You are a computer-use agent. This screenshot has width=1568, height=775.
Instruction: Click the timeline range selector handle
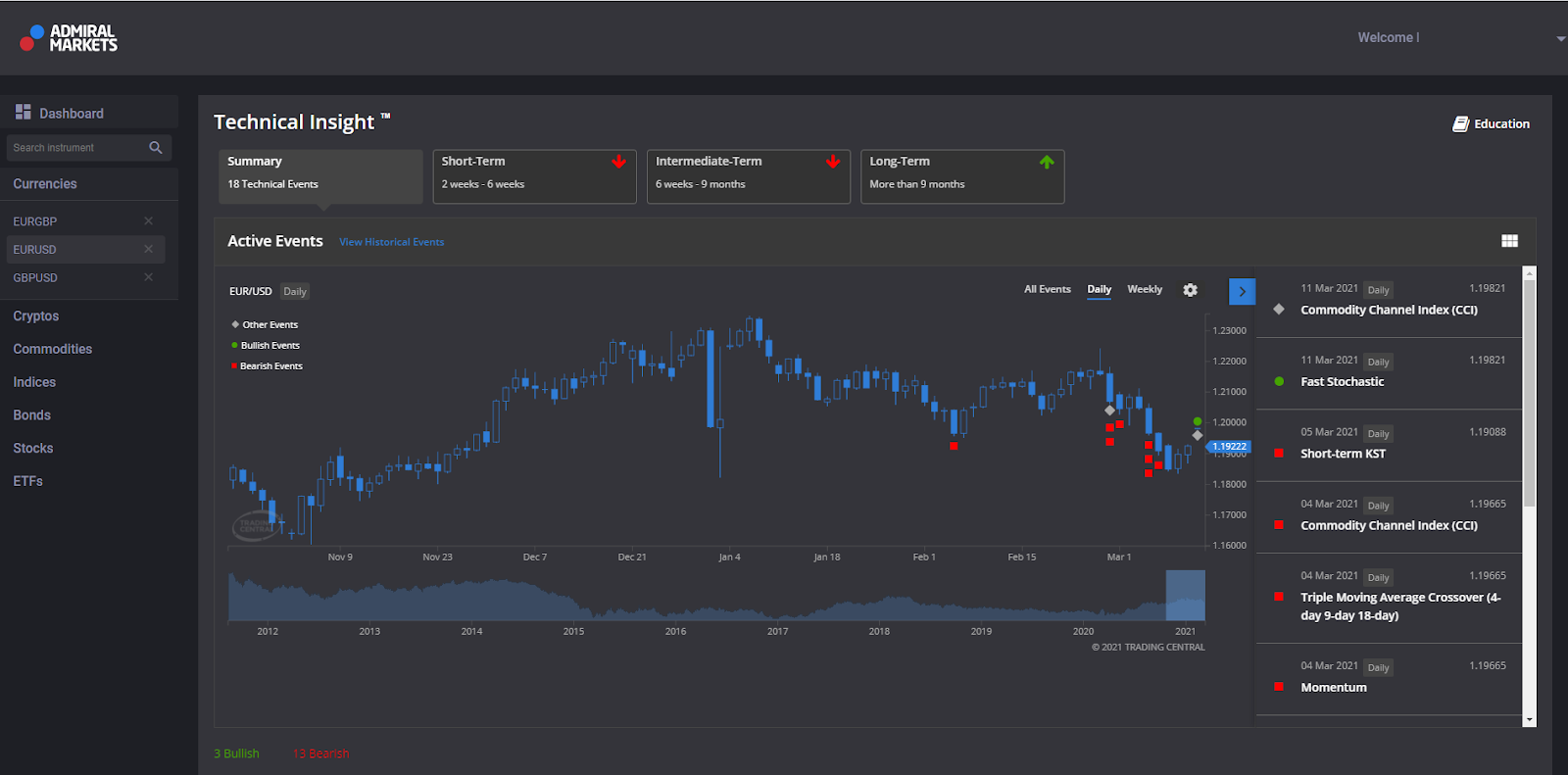[x=1185, y=596]
